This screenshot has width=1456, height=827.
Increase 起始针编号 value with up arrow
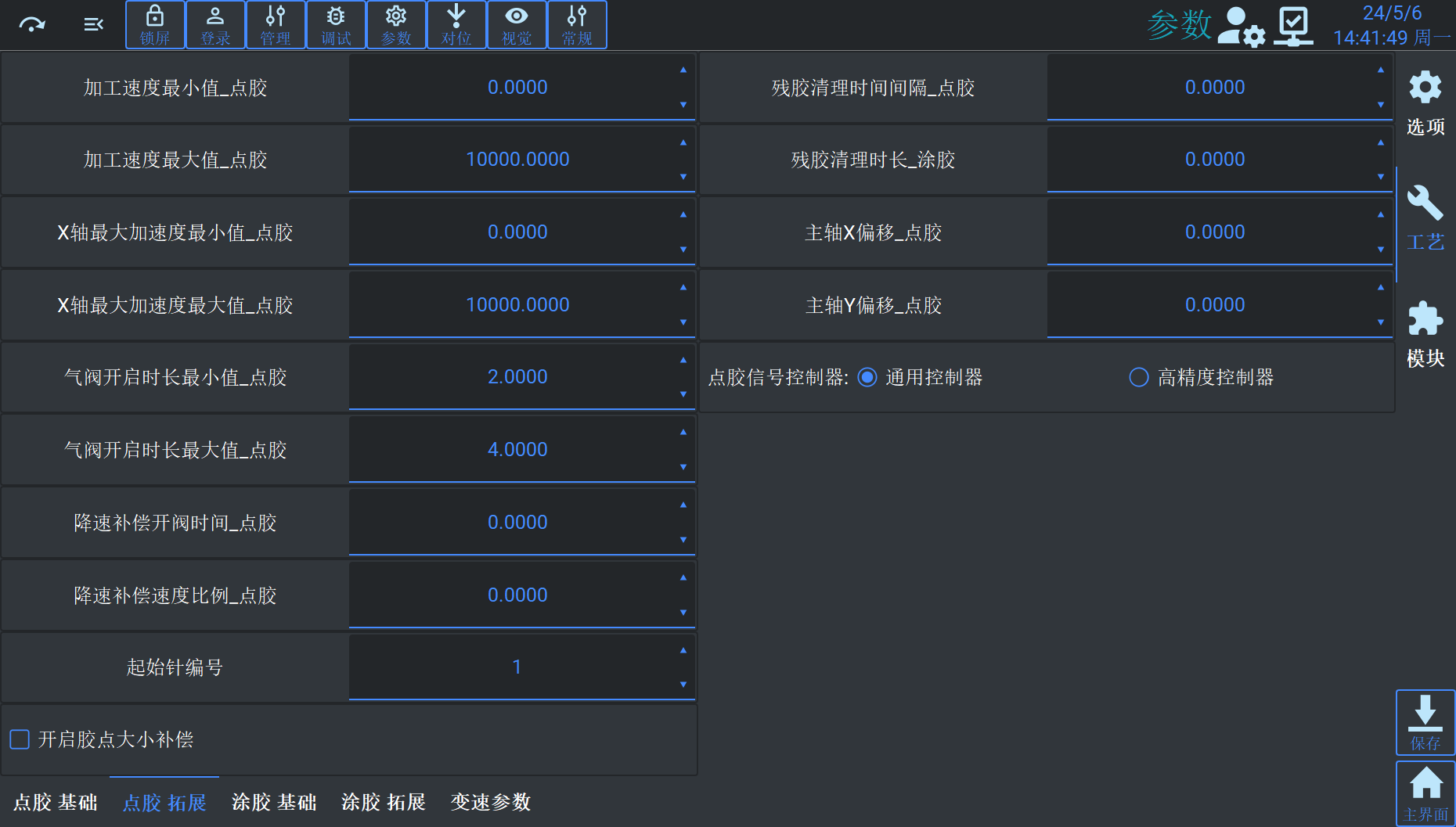(x=683, y=651)
